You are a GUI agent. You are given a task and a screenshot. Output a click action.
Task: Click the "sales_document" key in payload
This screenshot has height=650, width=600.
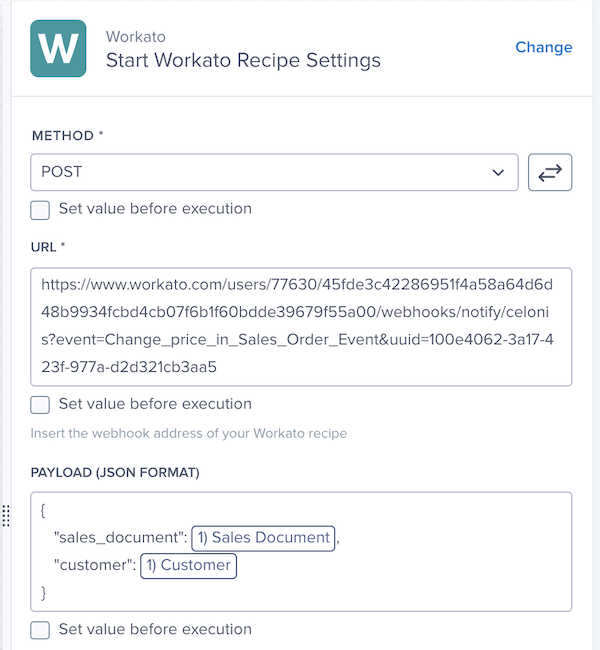point(120,538)
